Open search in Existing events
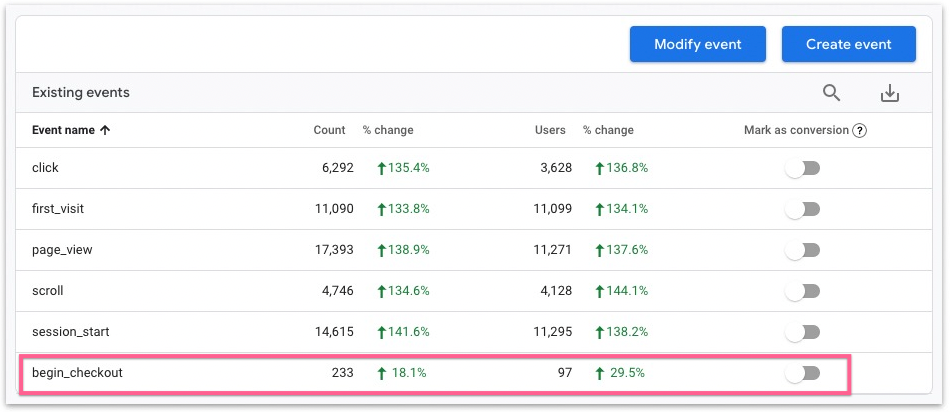This screenshot has width=950, height=412. (832, 93)
